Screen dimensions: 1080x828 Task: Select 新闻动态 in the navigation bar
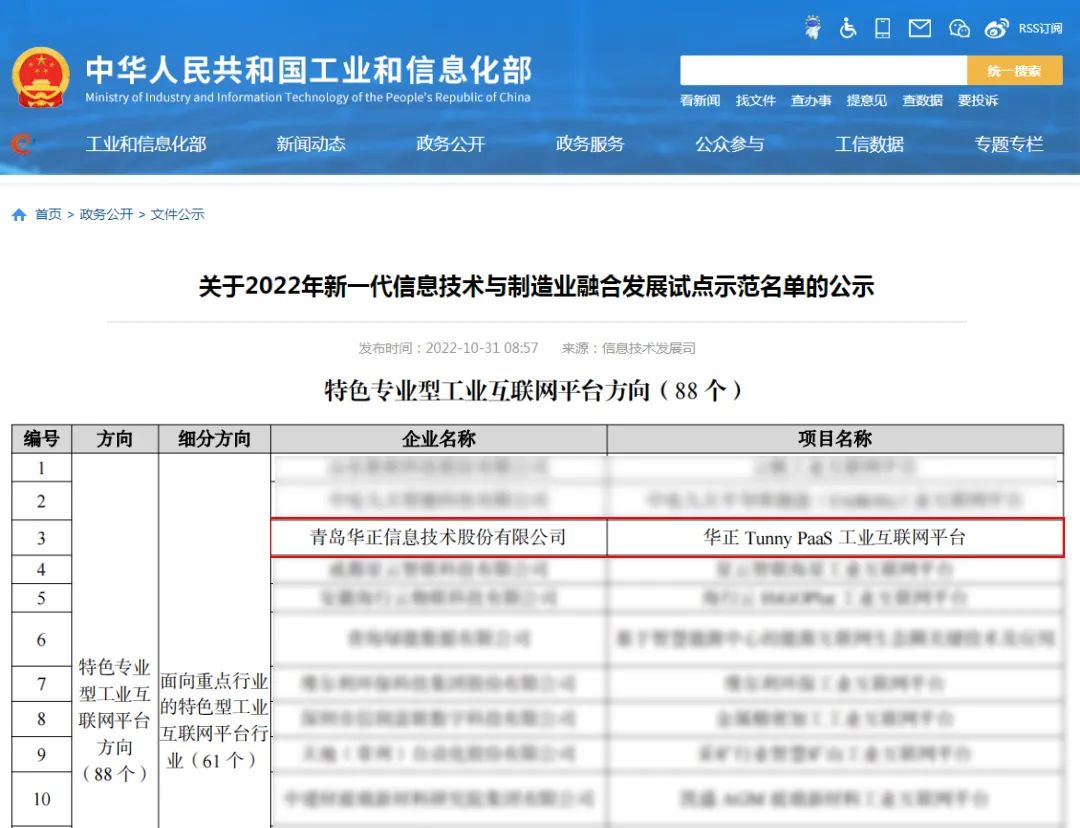[x=311, y=144]
